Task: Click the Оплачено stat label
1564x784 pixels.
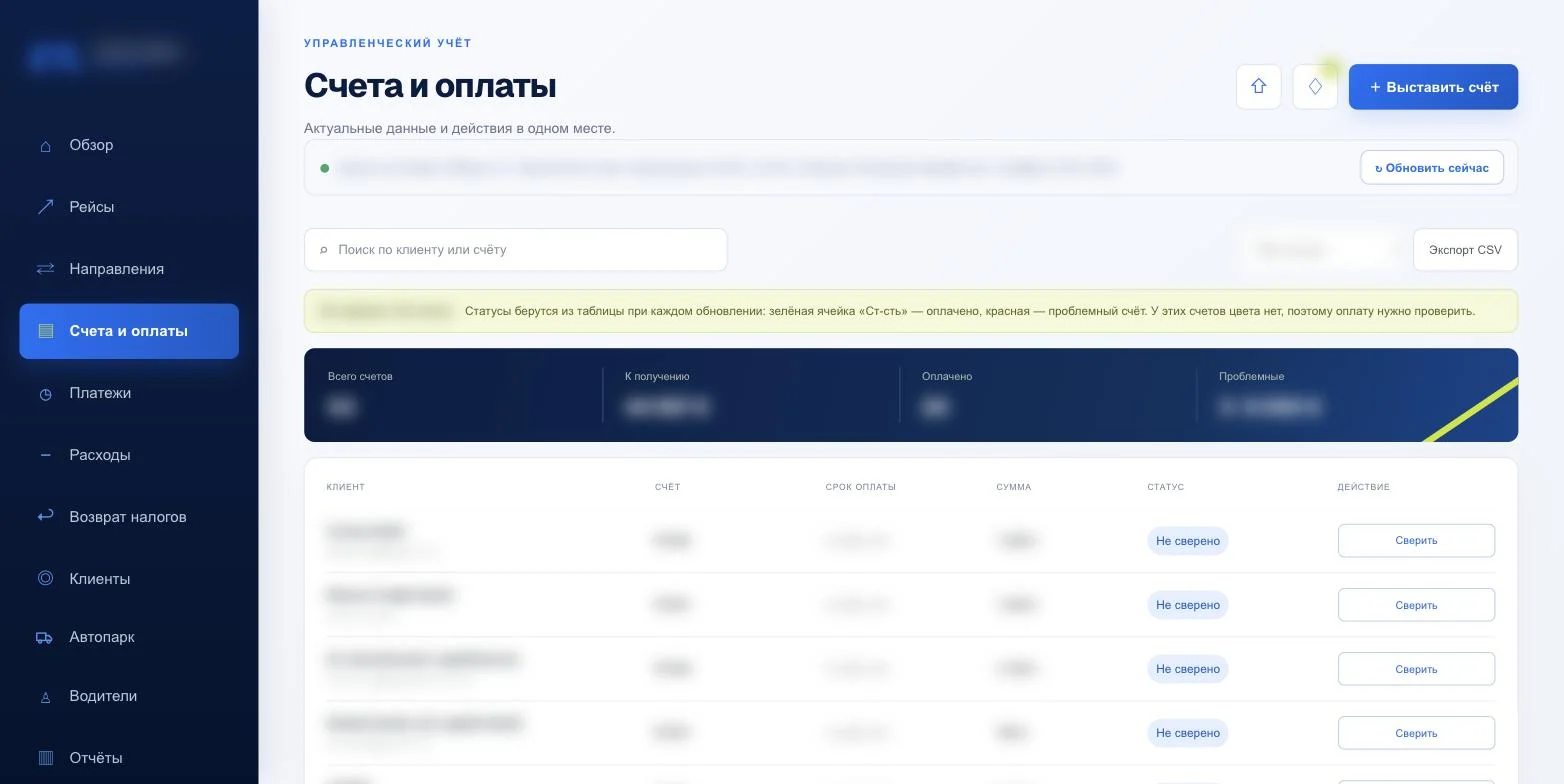Action: 947,377
